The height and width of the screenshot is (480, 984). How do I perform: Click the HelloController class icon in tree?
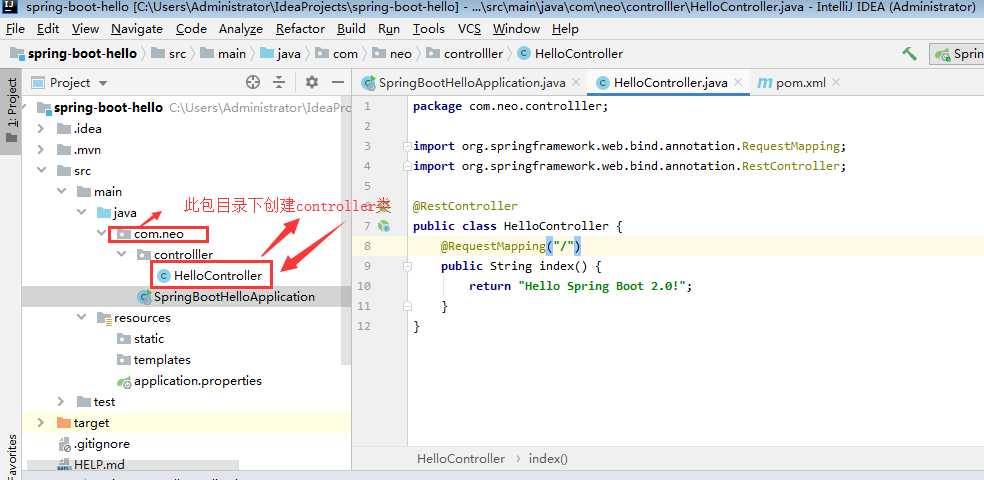164,275
